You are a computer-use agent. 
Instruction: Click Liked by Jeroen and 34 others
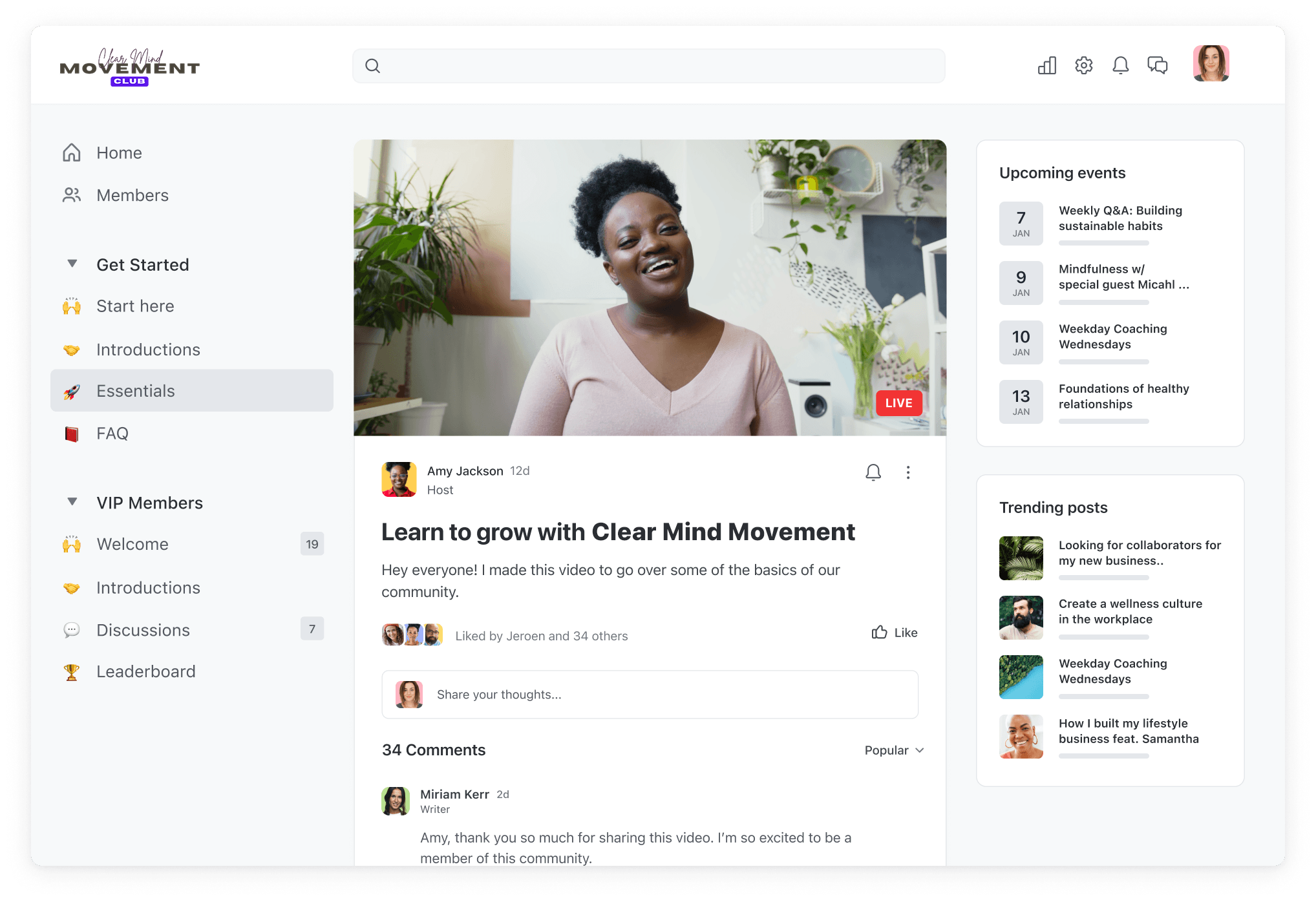pos(542,636)
